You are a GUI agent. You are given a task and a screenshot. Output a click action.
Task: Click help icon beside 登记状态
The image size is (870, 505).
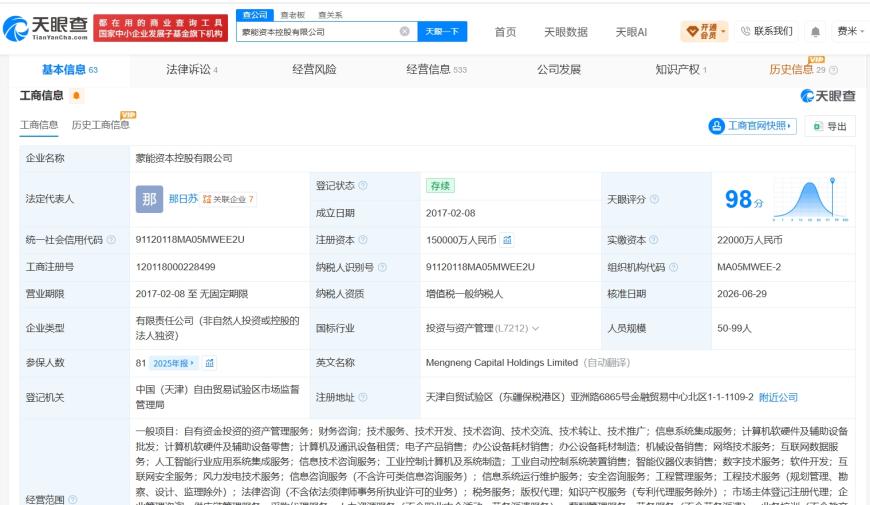click(x=363, y=185)
